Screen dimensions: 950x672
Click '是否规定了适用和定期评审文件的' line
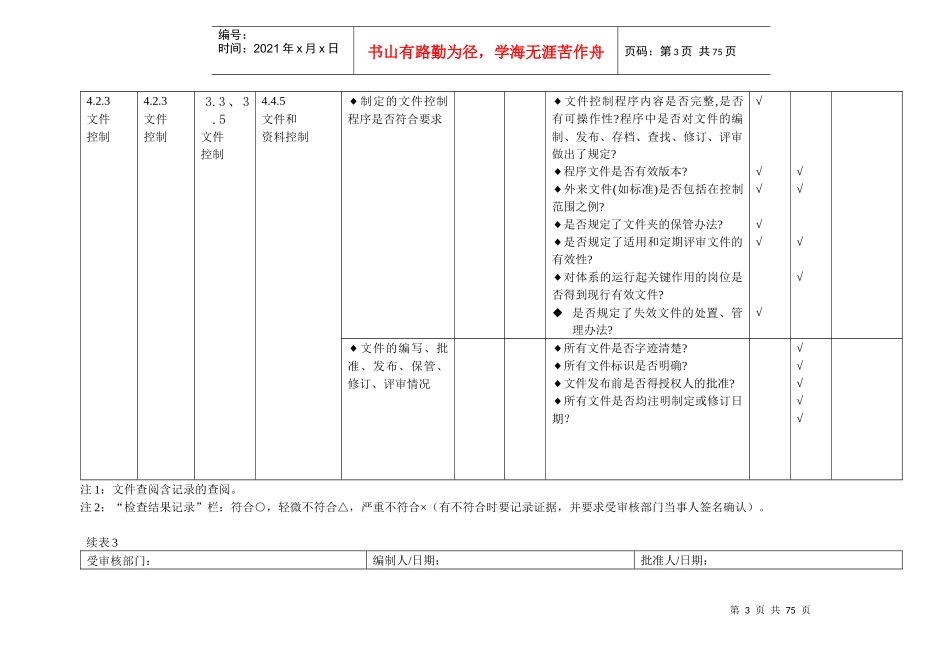[x=648, y=242]
